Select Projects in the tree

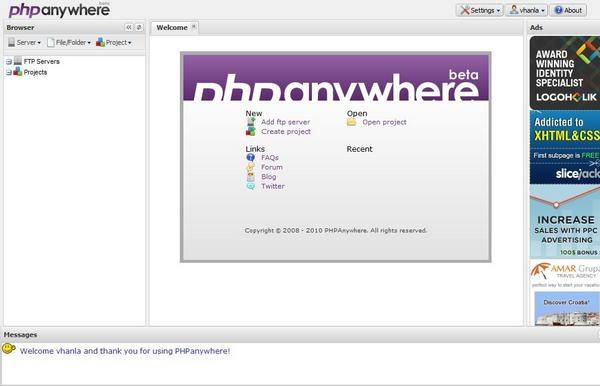coord(35,72)
